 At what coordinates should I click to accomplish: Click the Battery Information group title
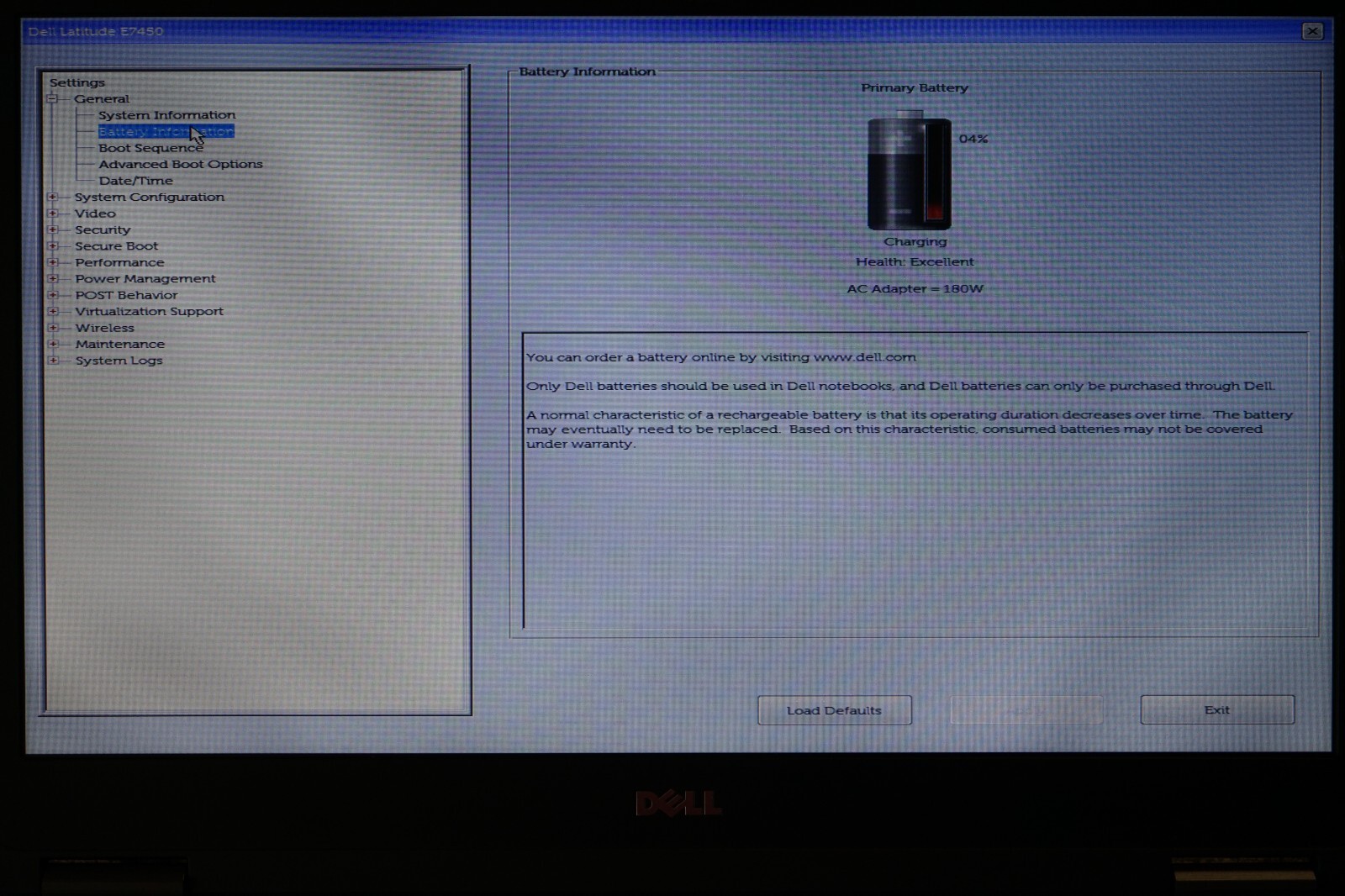click(587, 72)
